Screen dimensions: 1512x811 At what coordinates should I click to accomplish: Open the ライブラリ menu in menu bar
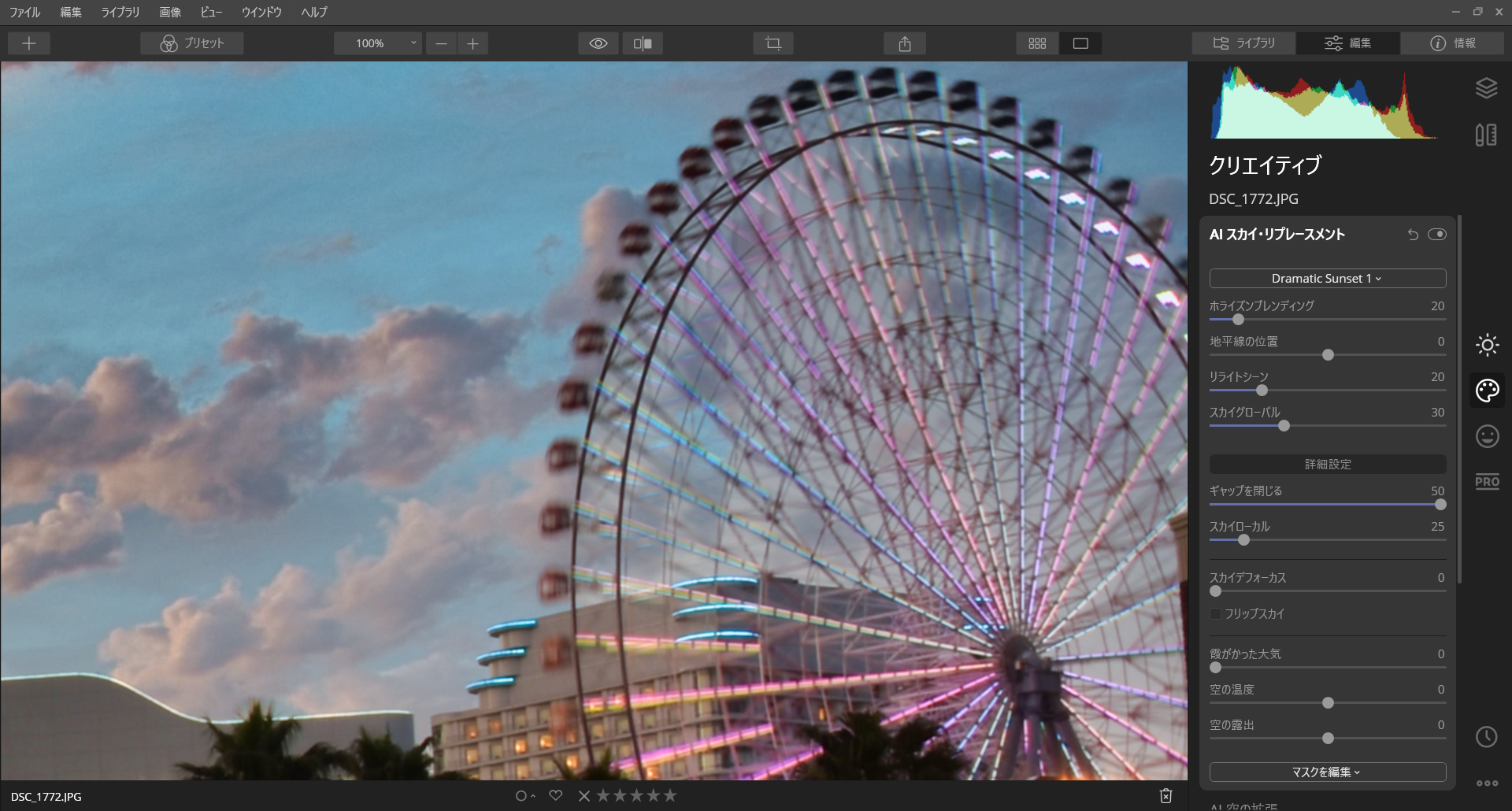(x=120, y=12)
